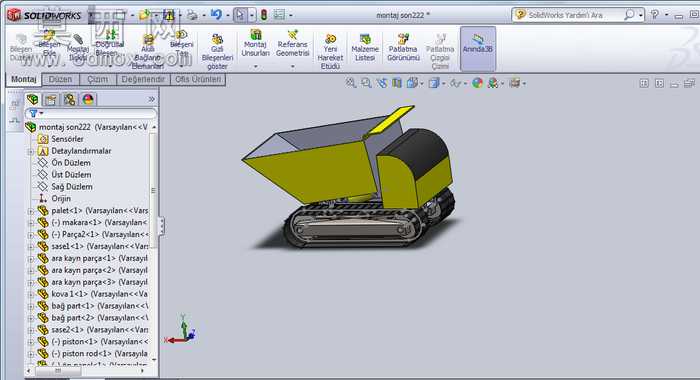
Task: Open the Malzeme Listesi tool
Action: coord(365,47)
